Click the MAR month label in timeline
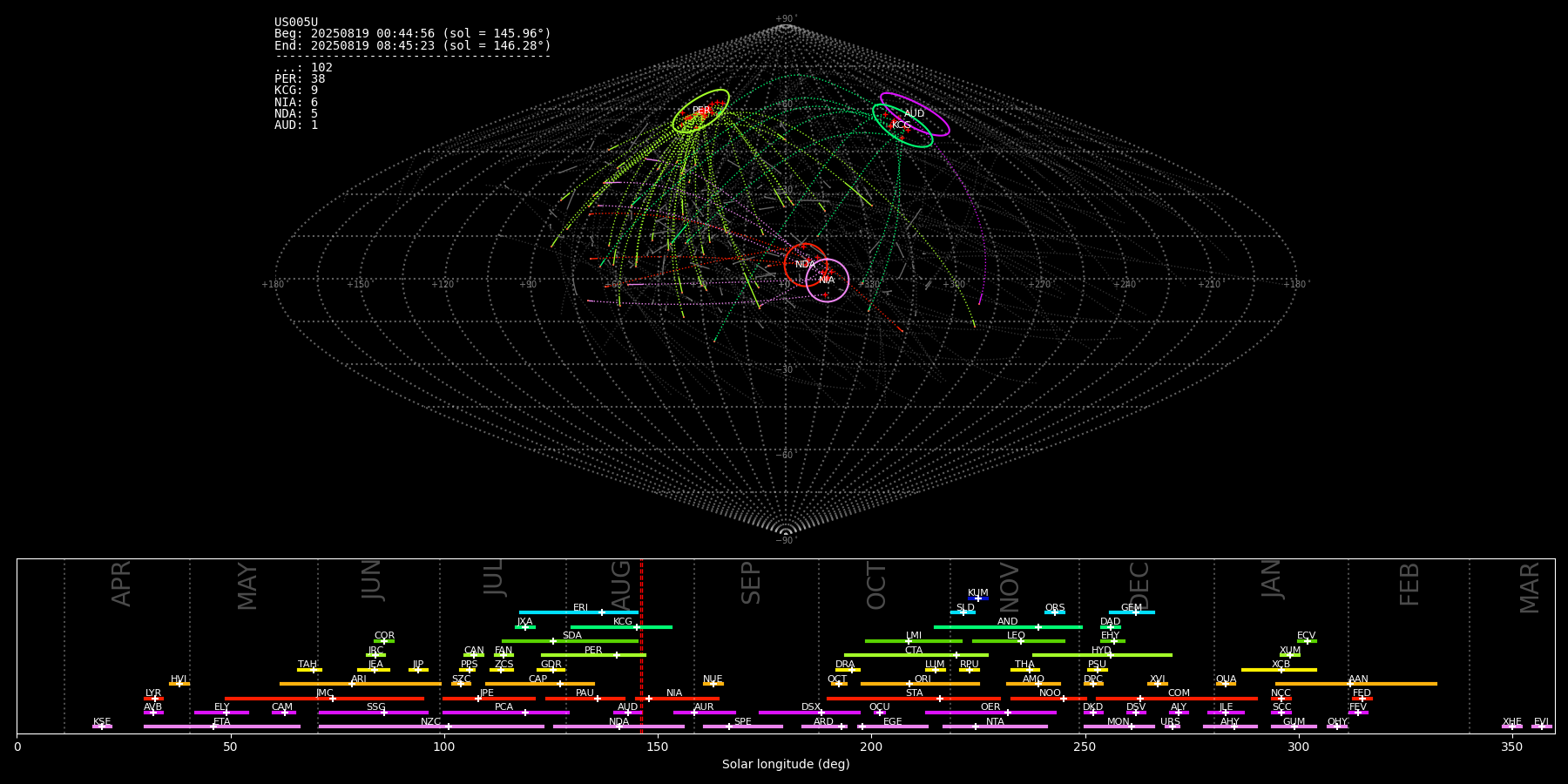This screenshot has height=784, width=1568. (1530, 588)
